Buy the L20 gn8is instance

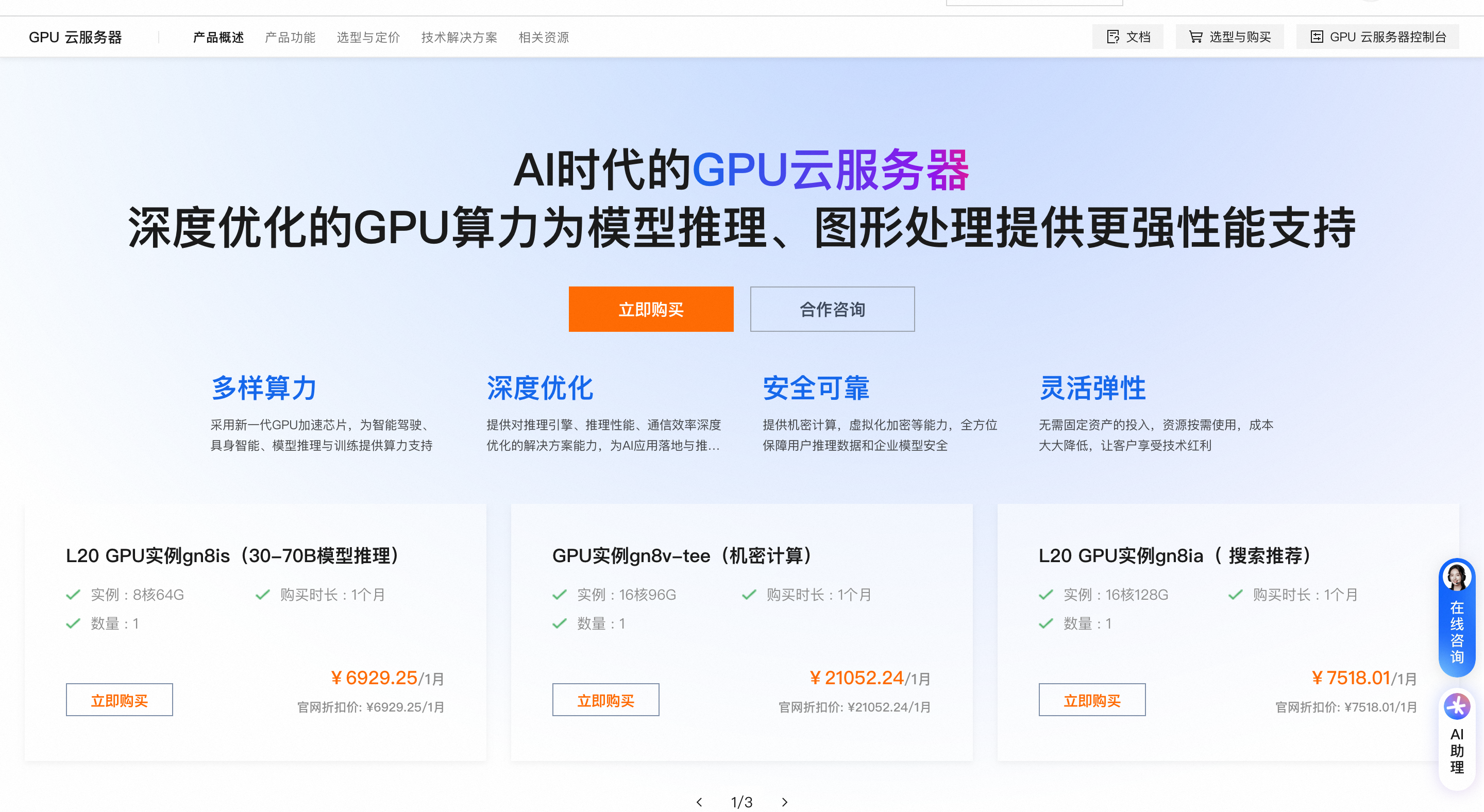pyautogui.click(x=119, y=700)
